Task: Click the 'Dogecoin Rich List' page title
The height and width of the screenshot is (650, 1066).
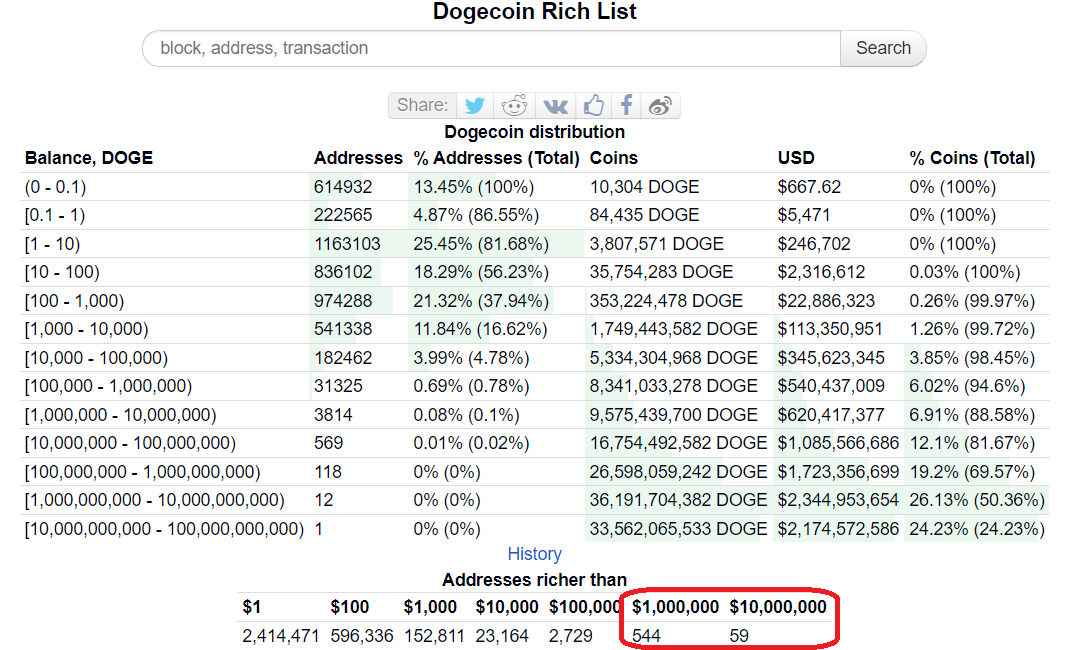Action: coord(534,11)
